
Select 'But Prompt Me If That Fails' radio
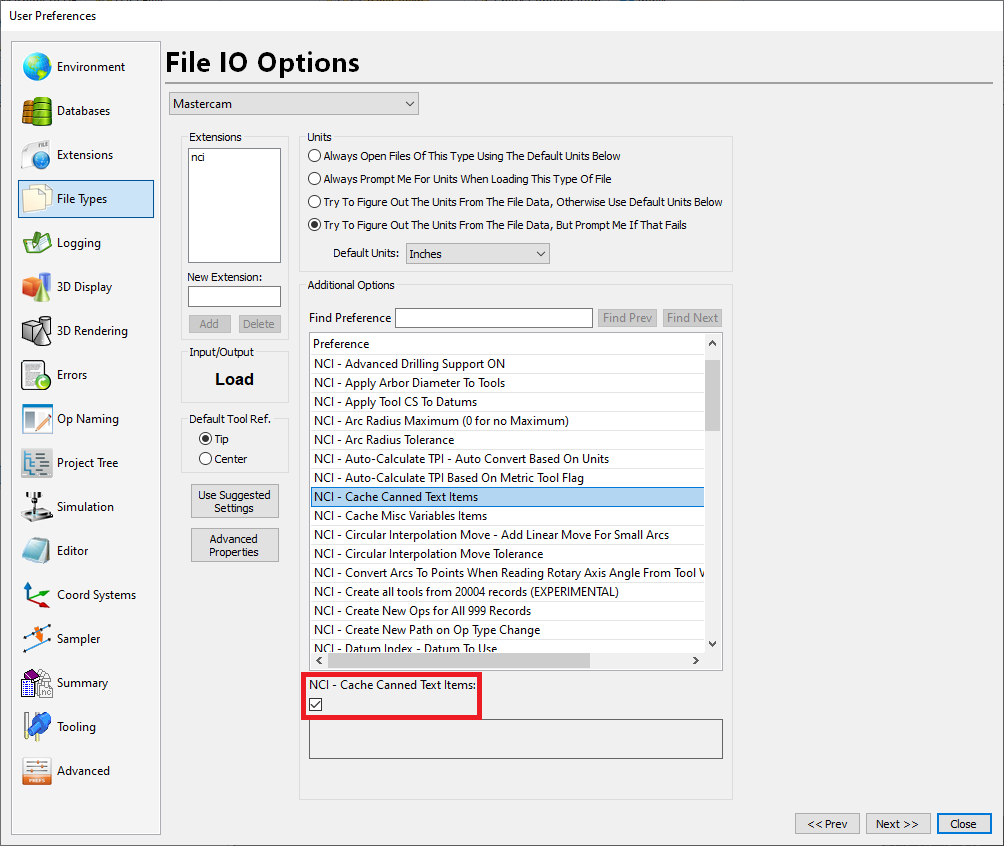click(314, 225)
